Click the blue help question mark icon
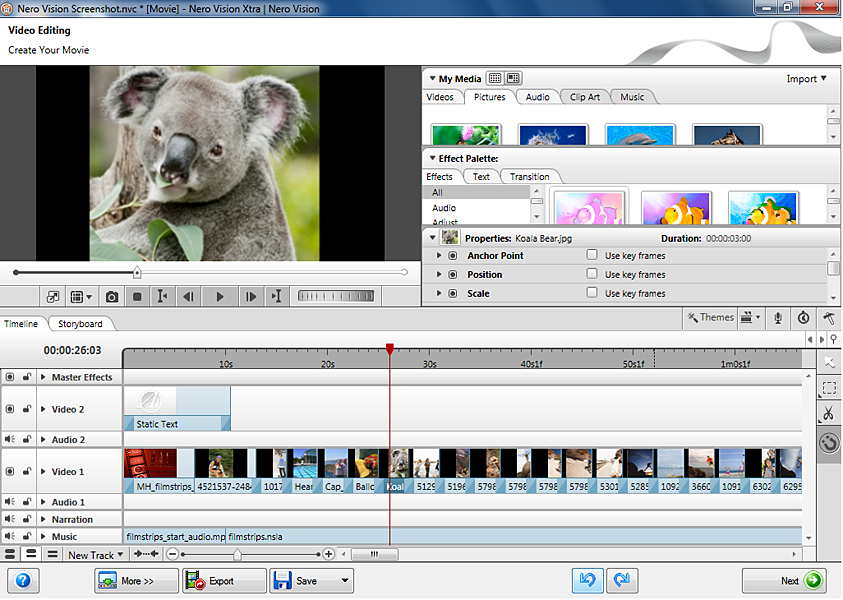 pos(22,580)
